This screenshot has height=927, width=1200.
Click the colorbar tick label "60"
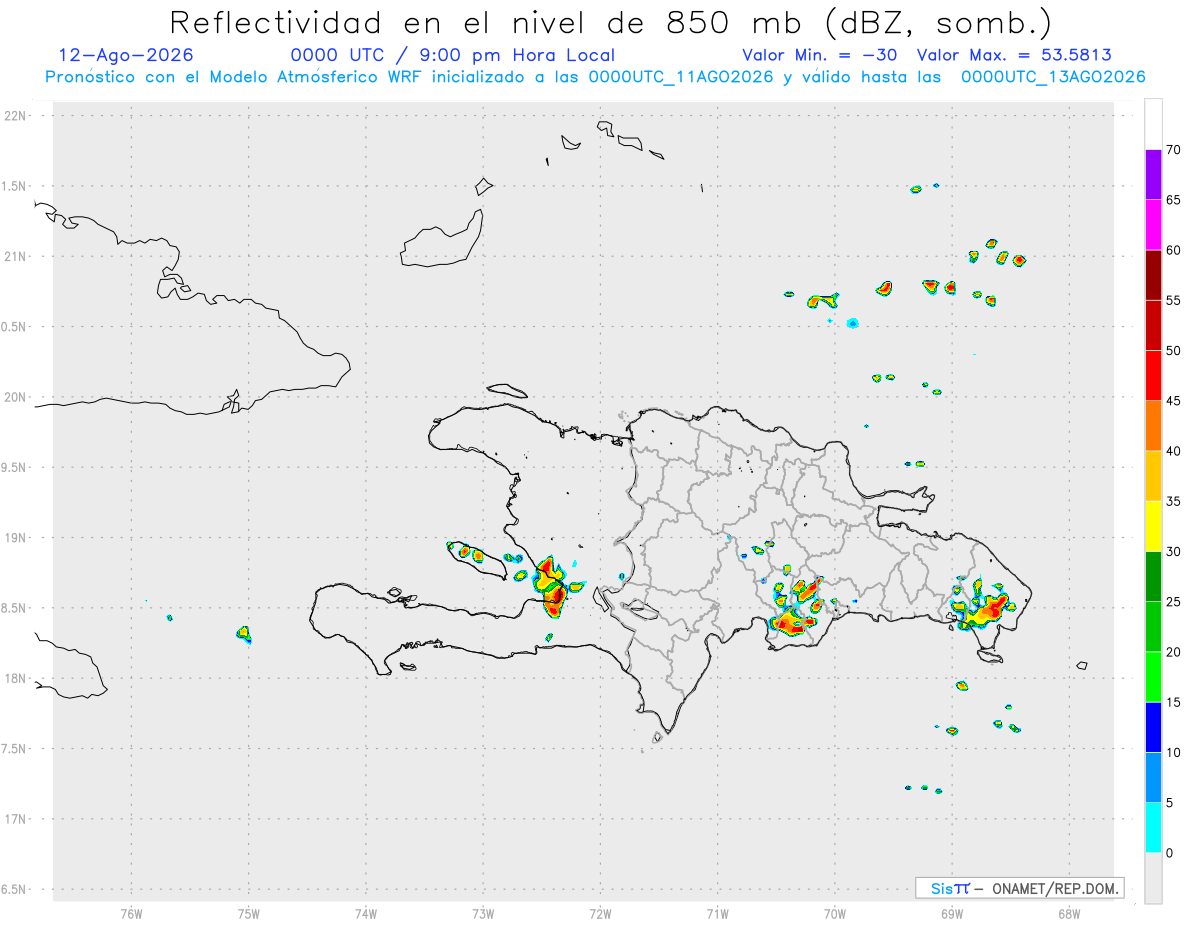[x=1174, y=250]
